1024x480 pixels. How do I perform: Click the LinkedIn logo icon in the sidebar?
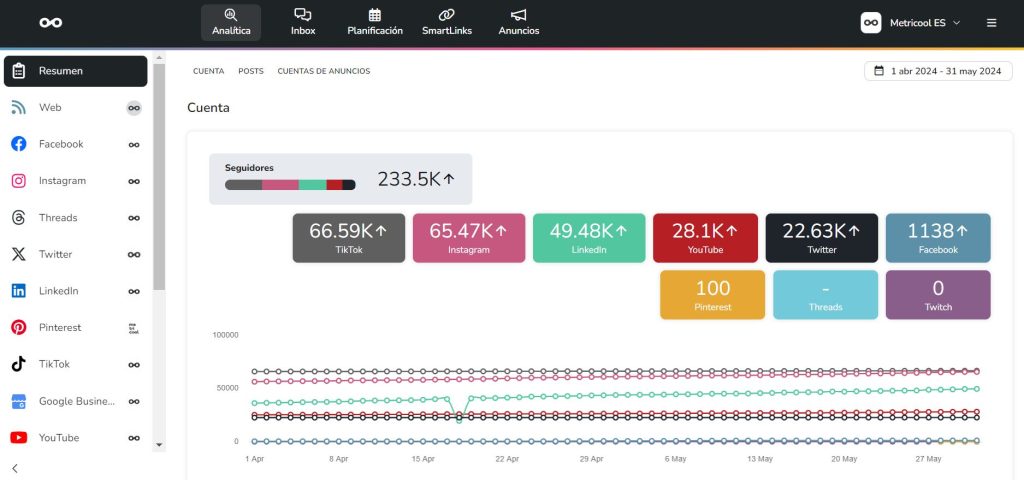tap(19, 291)
